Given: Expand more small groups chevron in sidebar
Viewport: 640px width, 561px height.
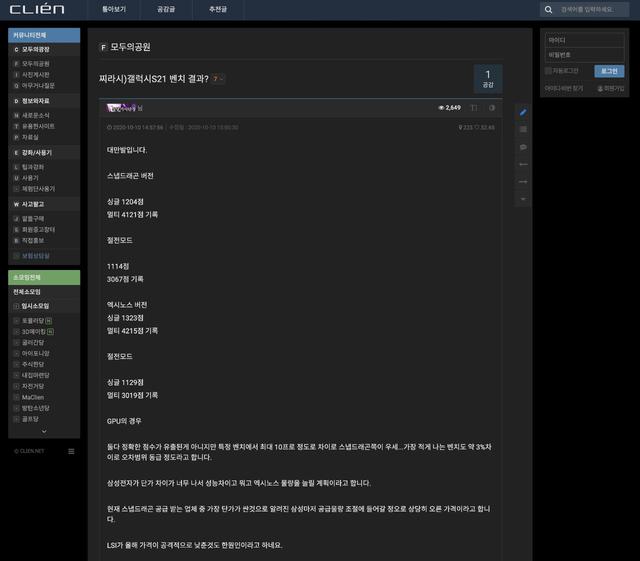Looking at the screenshot, I should pos(44,431).
